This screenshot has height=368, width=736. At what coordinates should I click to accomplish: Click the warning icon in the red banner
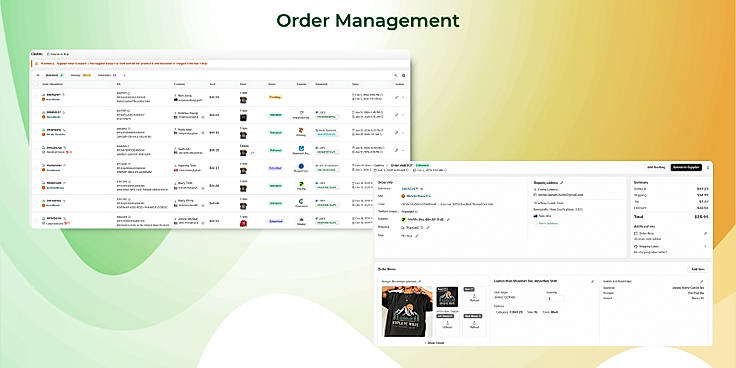tap(37, 63)
